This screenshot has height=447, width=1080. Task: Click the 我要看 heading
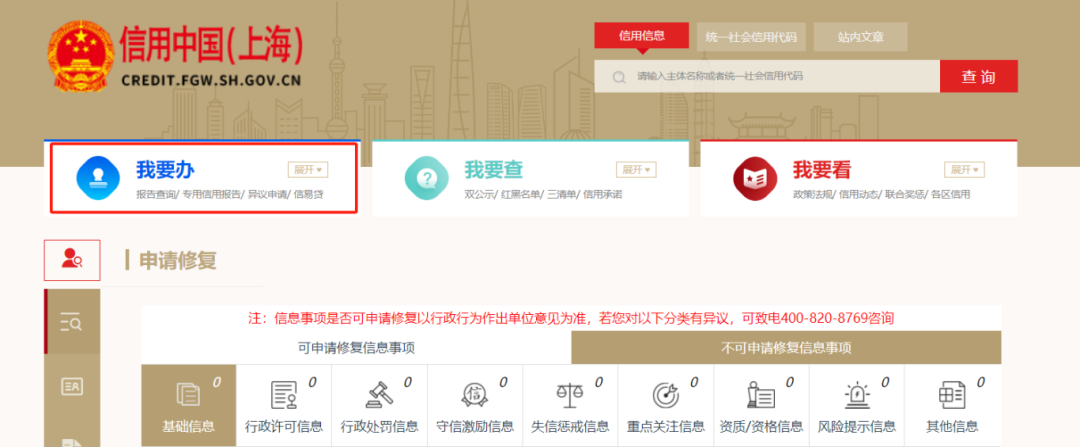pyautogui.click(x=822, y=169)
